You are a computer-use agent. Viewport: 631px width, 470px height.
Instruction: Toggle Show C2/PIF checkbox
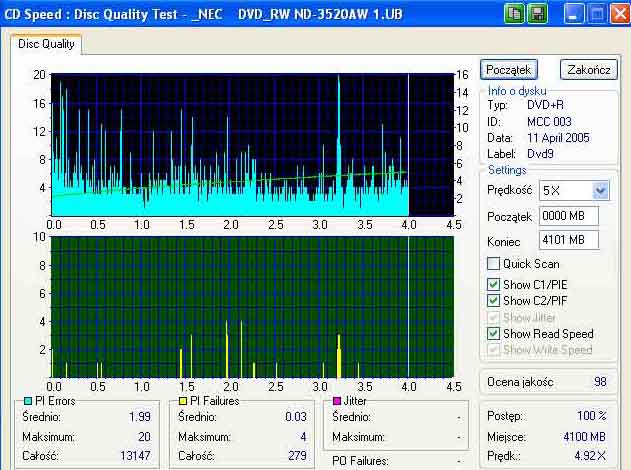(x=493, y=301)
